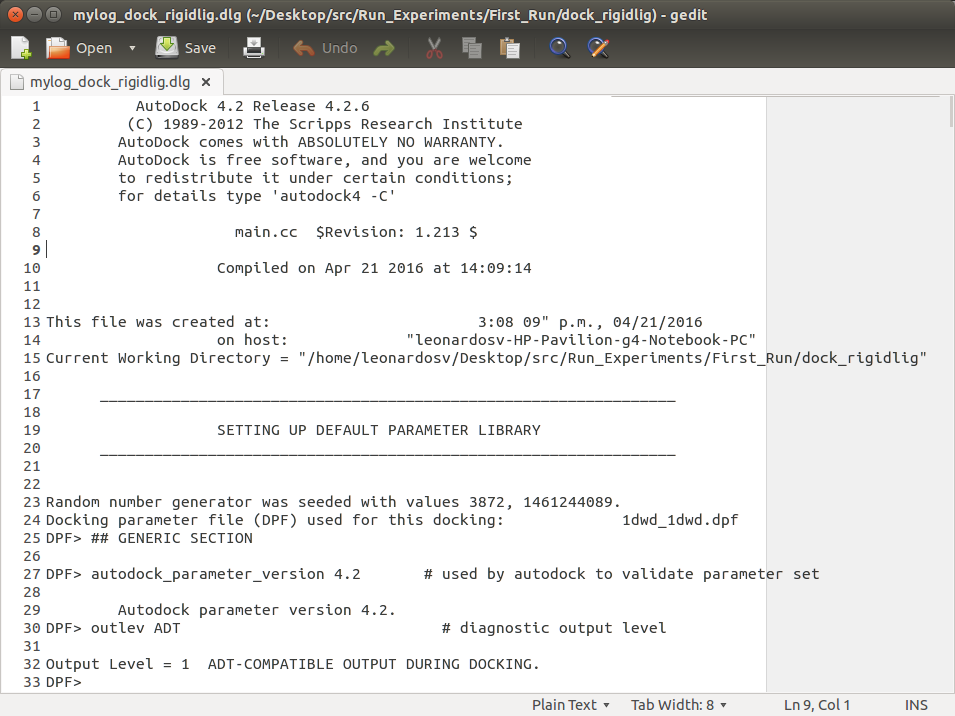Copy selection using the Copy icon
The width and height of the screenshot is (955, 716).
pos(471,47)
